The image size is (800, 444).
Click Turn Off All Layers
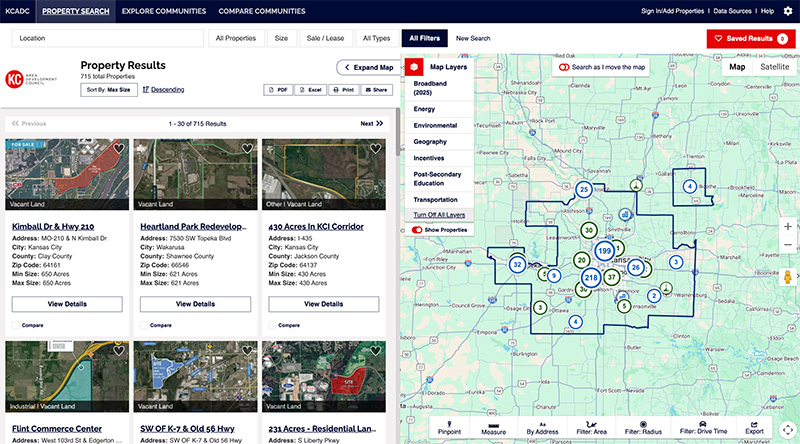pyautogui.click(x=439, y=215)
